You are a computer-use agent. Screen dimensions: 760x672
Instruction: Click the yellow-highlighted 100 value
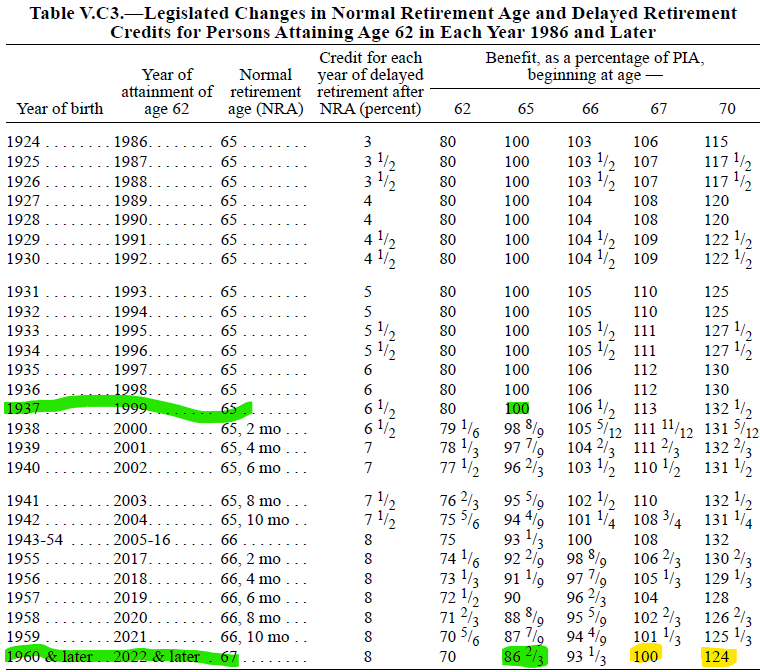[645, 656]
